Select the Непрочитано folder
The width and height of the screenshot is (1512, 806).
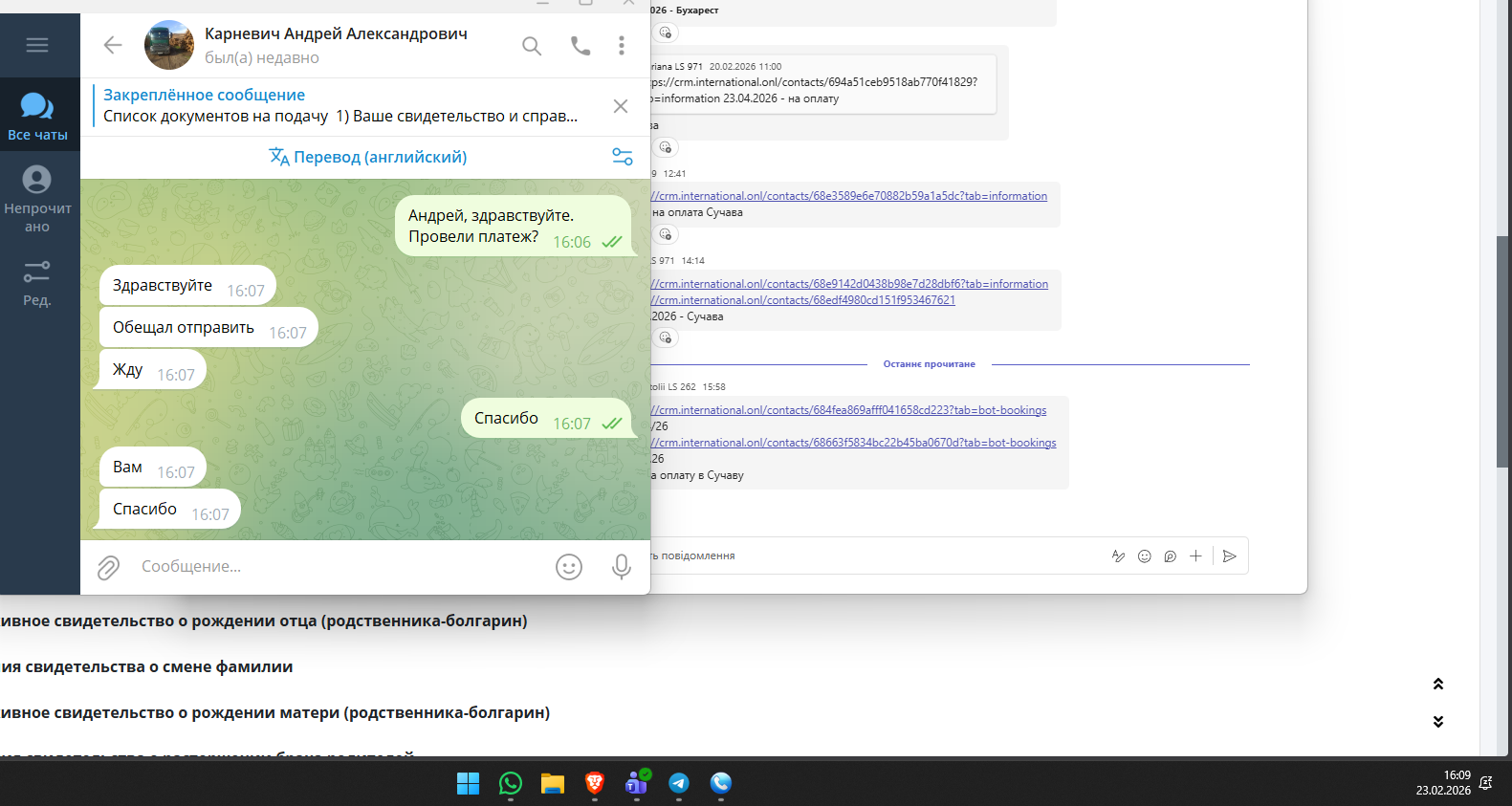tap(37, 199)
